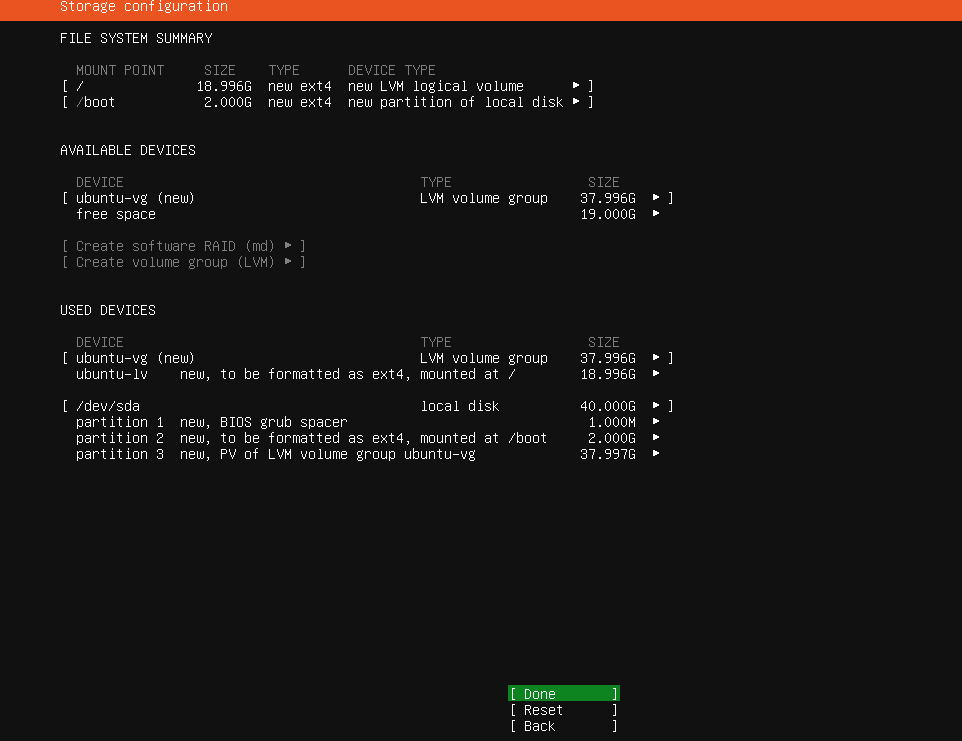Click the FILE SYSTEM SUMMARY heading
Screen dimensions: 962x741
[x=136, y=38]
